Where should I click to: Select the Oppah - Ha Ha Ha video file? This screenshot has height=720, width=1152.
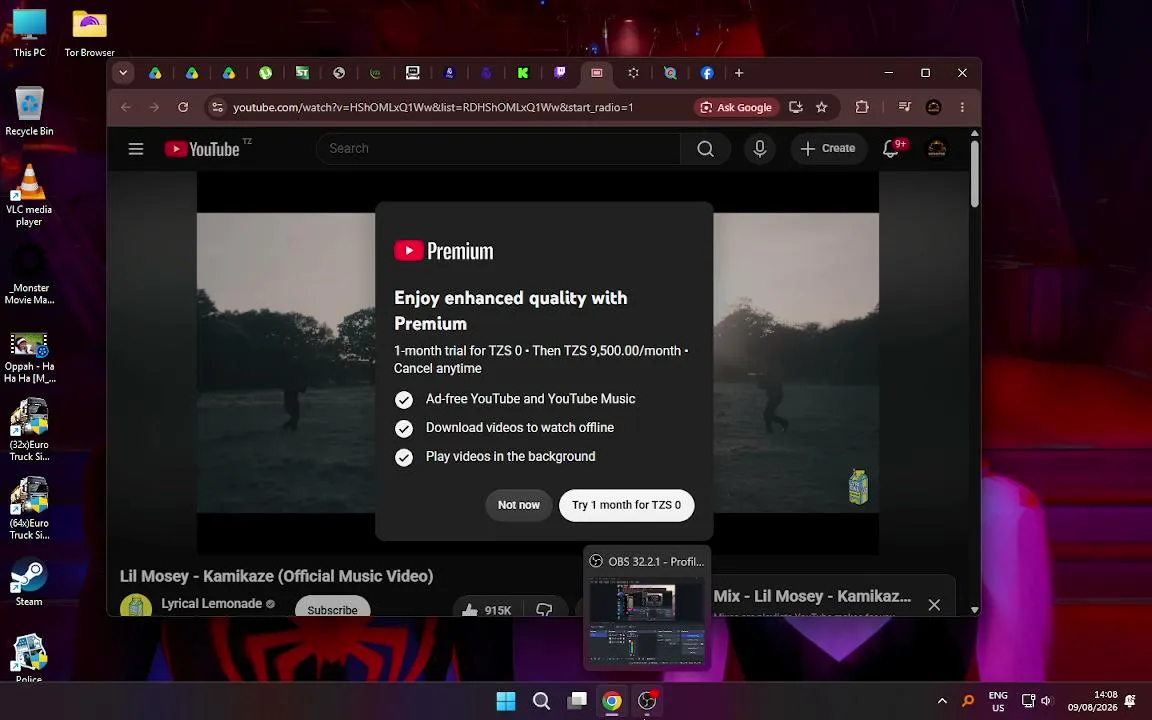coord(29,358)
